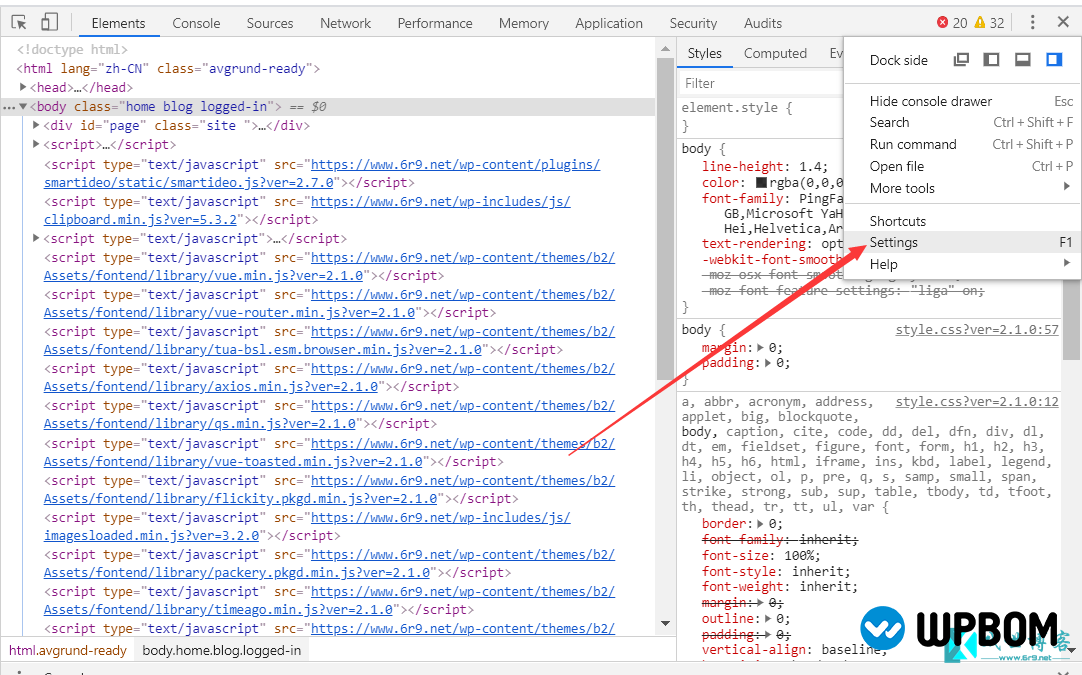This screenshot has height=675, width=1082.
Task: Open the packery.pkgd.min.js script link
Action: point(329,564)
